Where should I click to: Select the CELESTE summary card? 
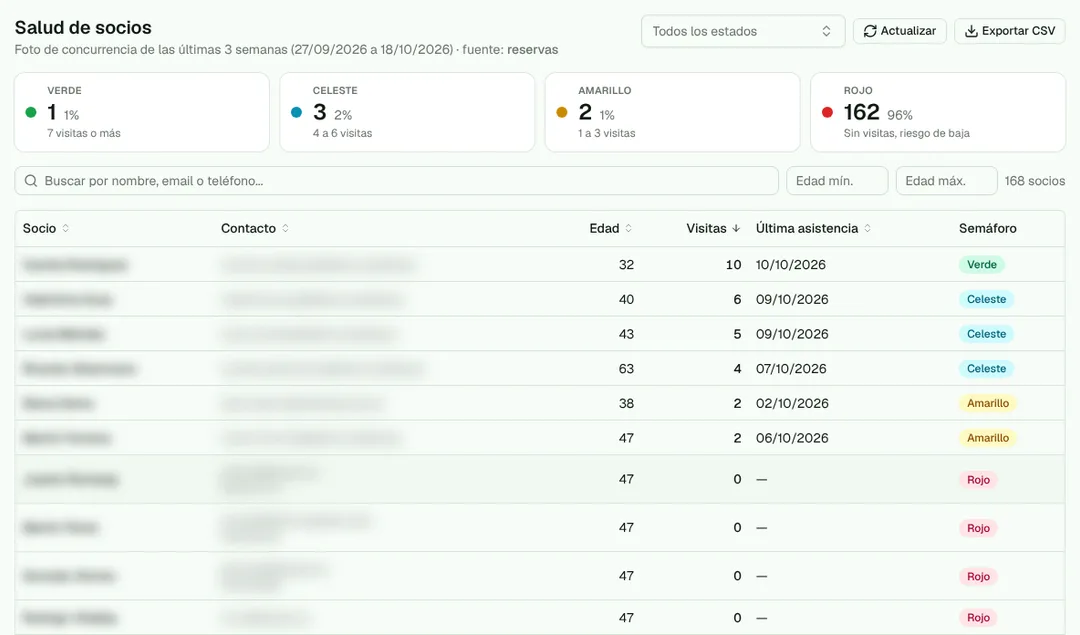tap(407, 112)
